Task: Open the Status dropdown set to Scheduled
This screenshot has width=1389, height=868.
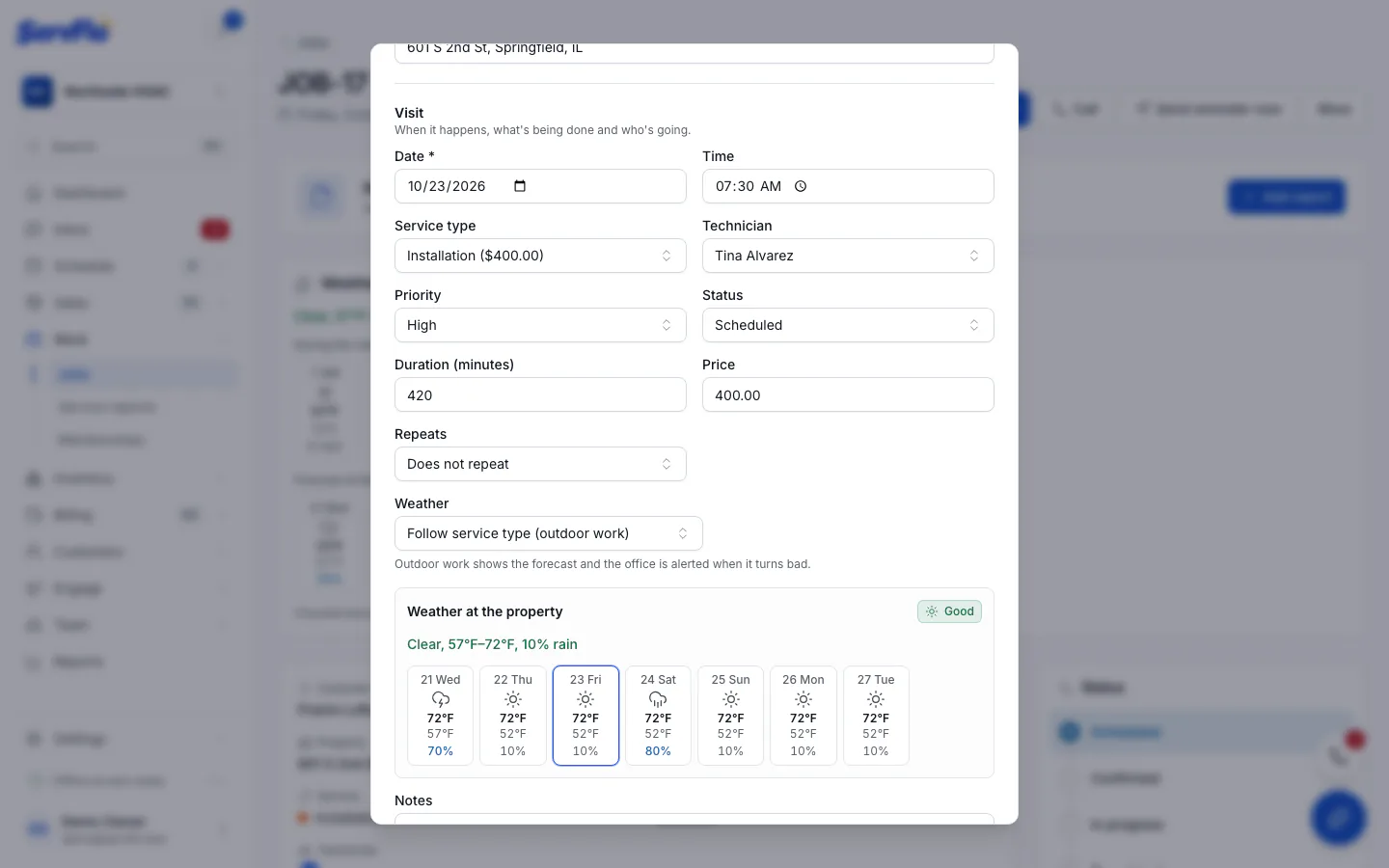Action: (x=848, y=325)
